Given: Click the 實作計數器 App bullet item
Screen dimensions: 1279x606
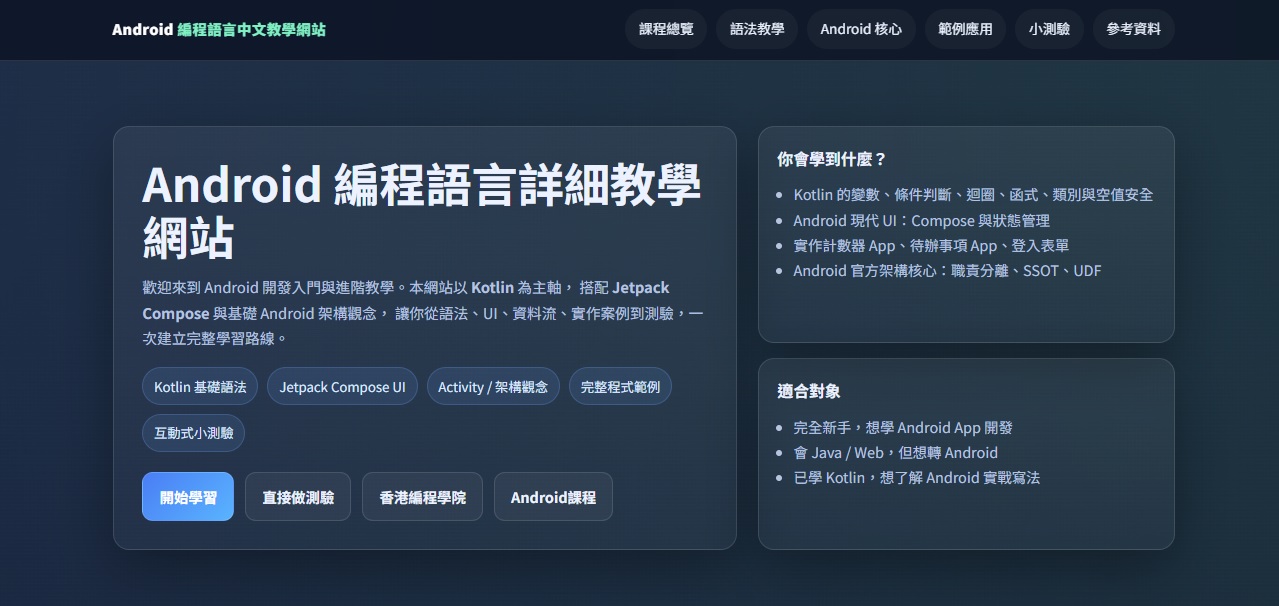Looking at the screenshot, I should (931, 245).
